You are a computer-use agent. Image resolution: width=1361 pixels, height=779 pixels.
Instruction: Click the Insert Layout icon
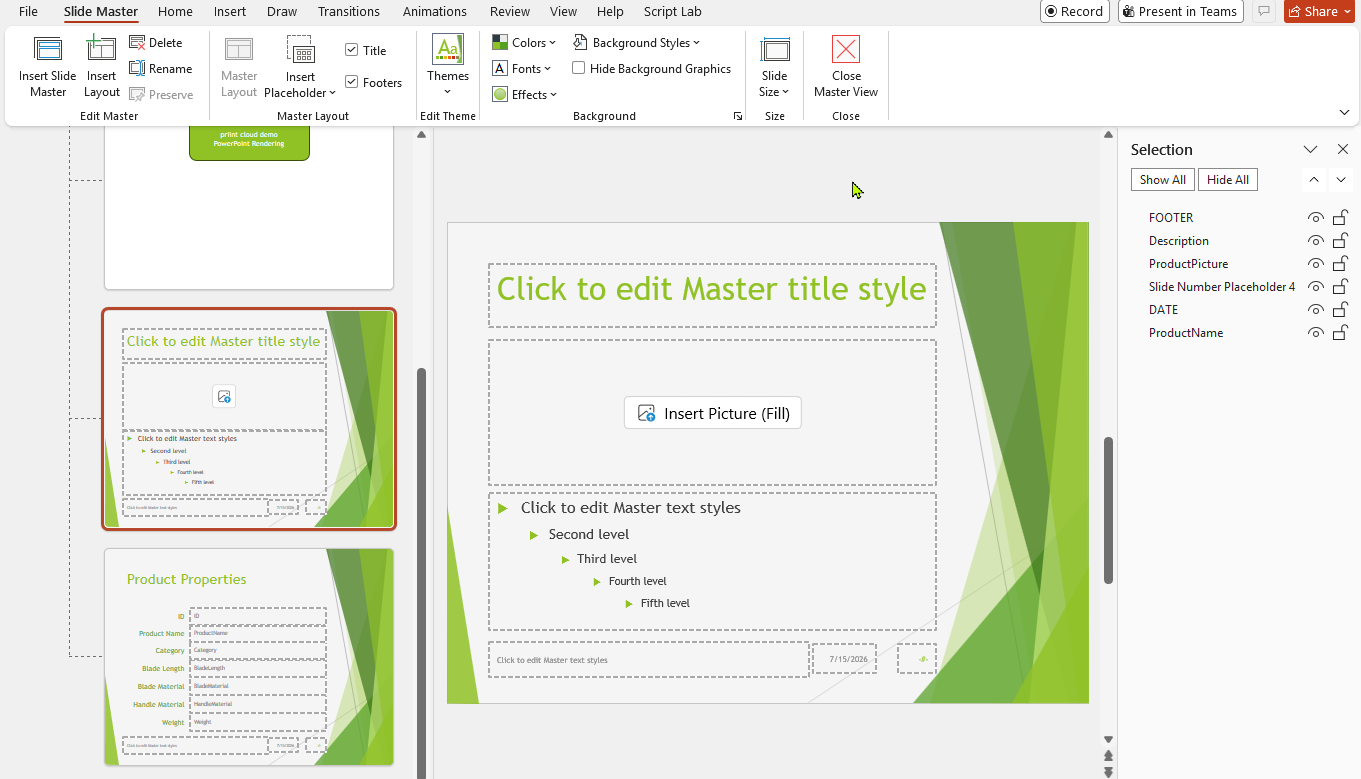pos(101,50)
